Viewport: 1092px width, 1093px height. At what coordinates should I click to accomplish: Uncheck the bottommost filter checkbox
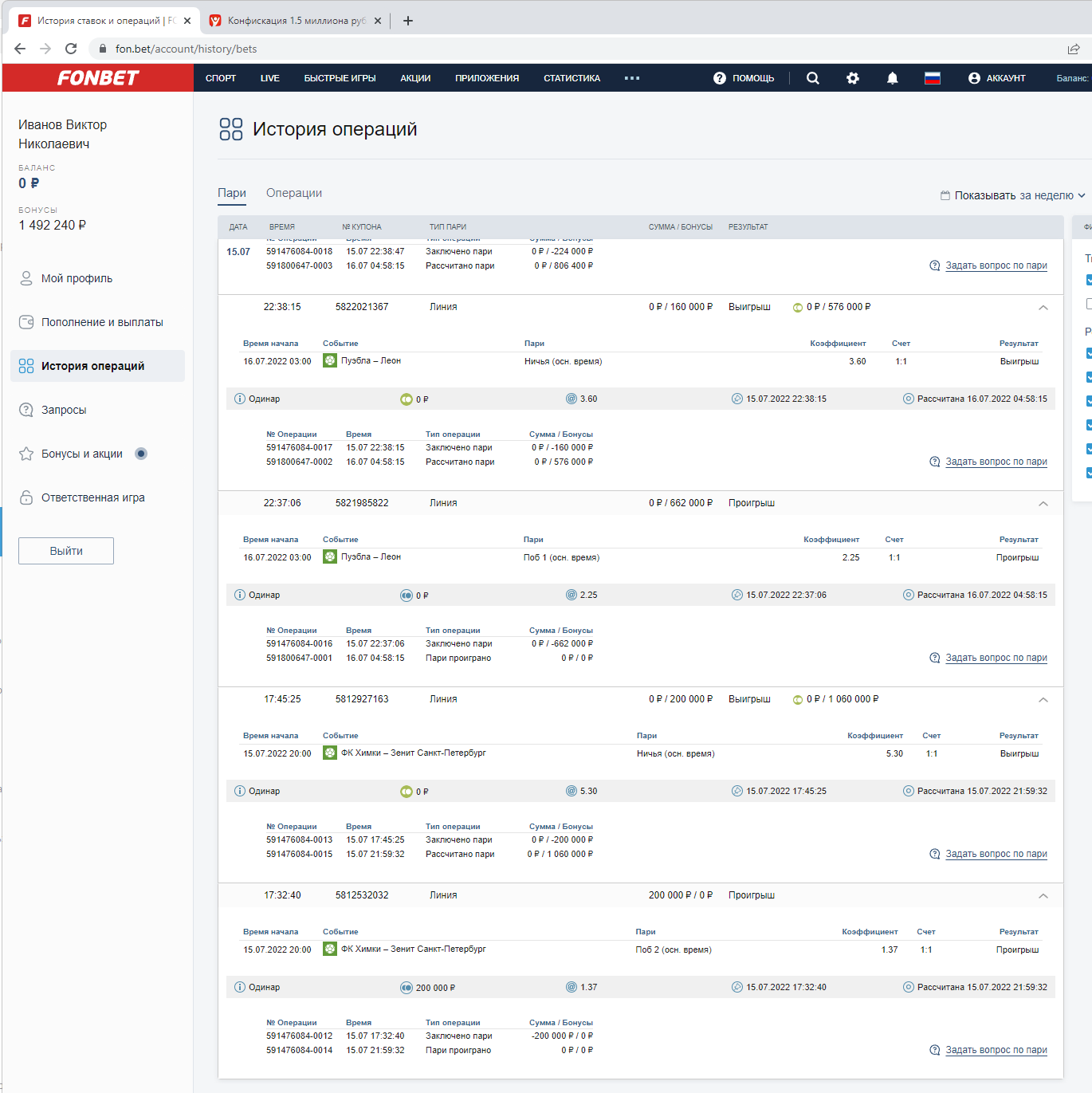click(x=1089, y=473)
